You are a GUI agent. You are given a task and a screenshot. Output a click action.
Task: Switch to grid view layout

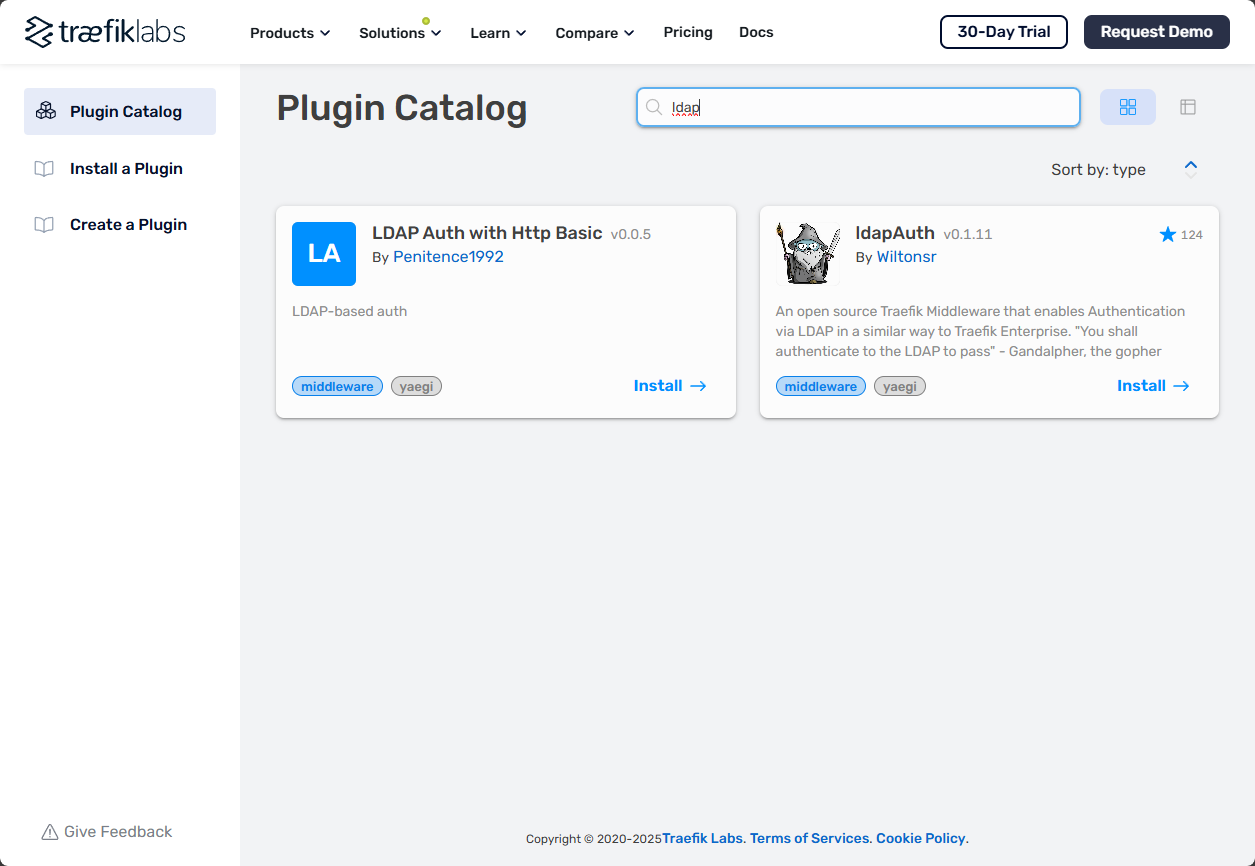[1127, 107]
